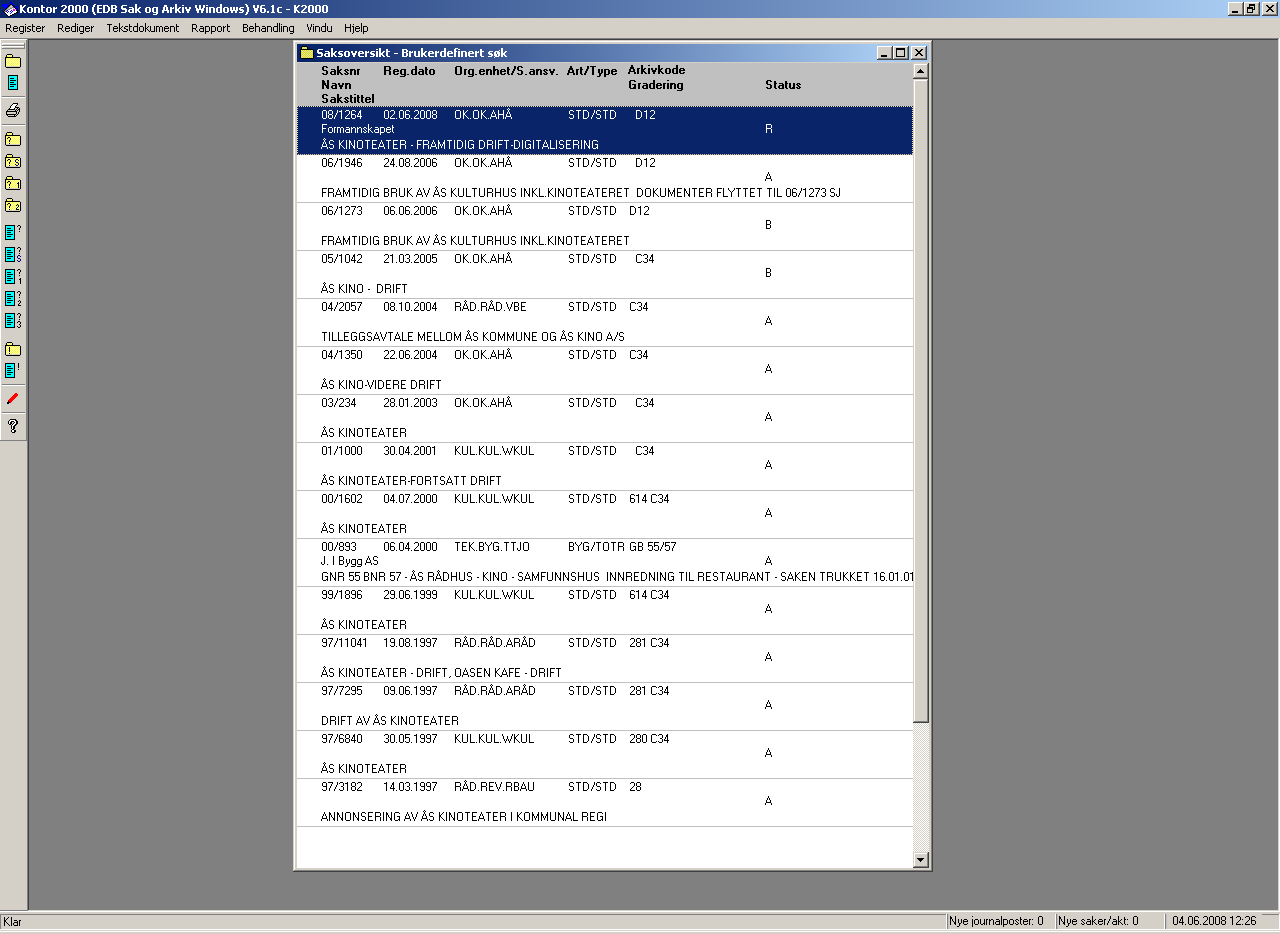Open the Rediger menu
The width and height of the screenshot is (1280, 934).
pyautogui.click(x=75, y=28)
